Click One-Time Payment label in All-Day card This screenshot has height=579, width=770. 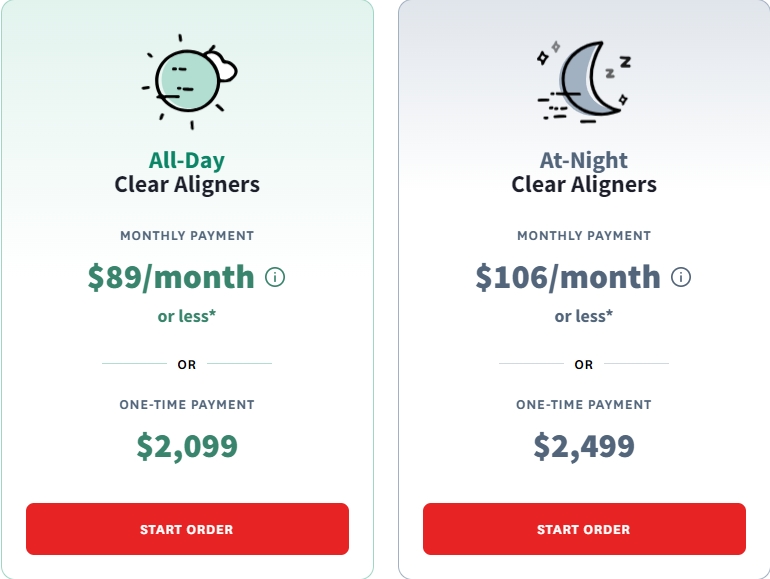187,405
